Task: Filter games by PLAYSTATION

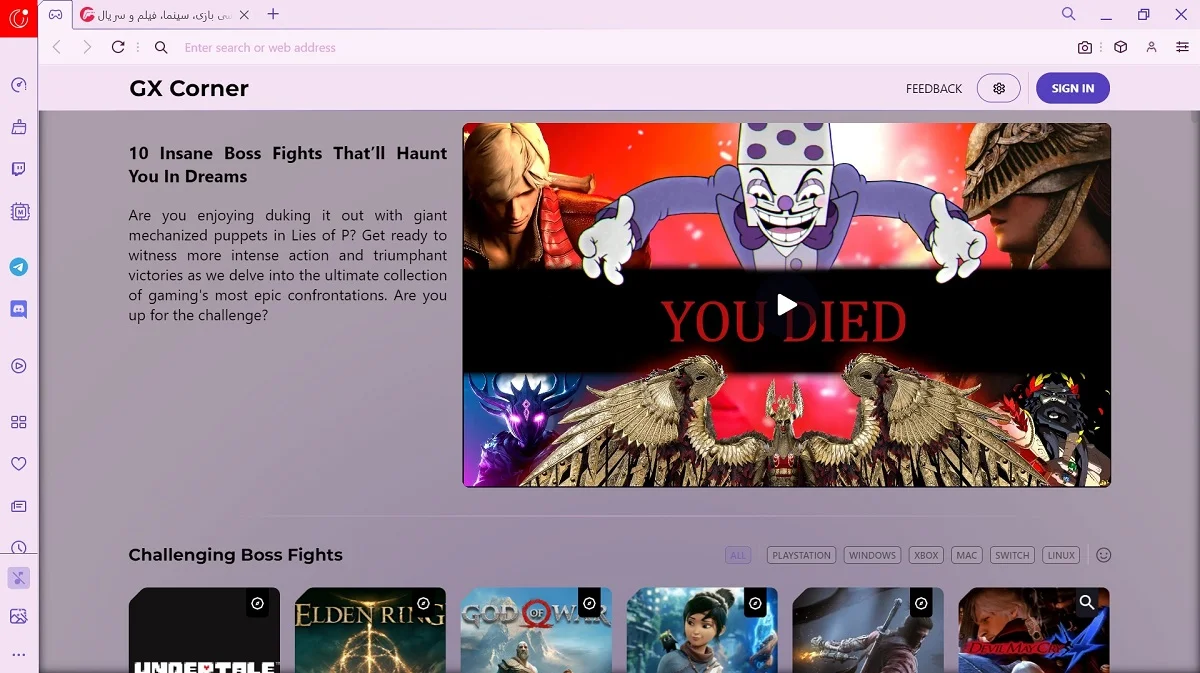Action: [801, 555]
